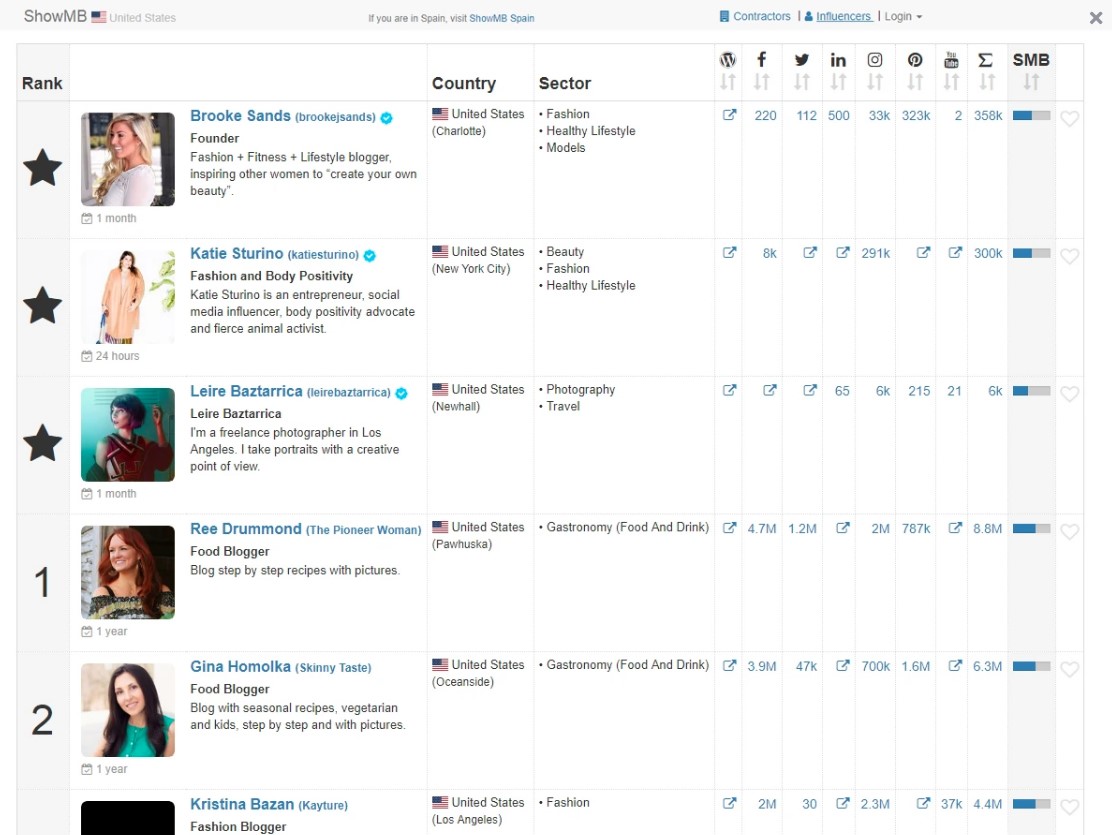Toggle heart favorite for Leire Baztarrica

click(1069, 394)
